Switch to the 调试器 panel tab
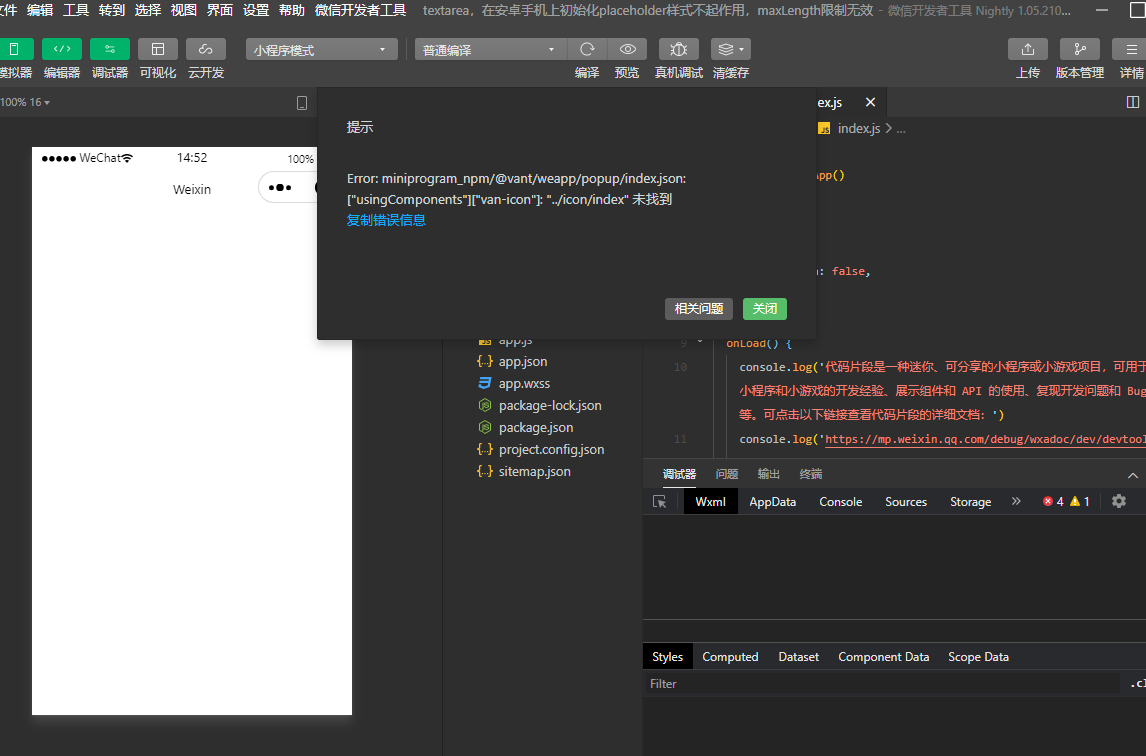This screenshot has width=1146, height=756. click(x=679, y=475)
